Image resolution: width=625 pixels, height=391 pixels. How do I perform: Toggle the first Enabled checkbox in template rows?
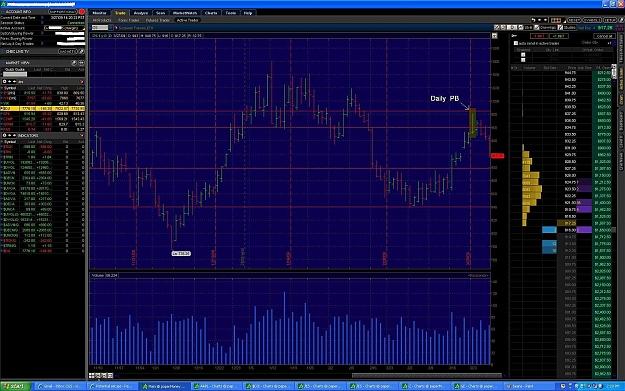pos(523,55)
